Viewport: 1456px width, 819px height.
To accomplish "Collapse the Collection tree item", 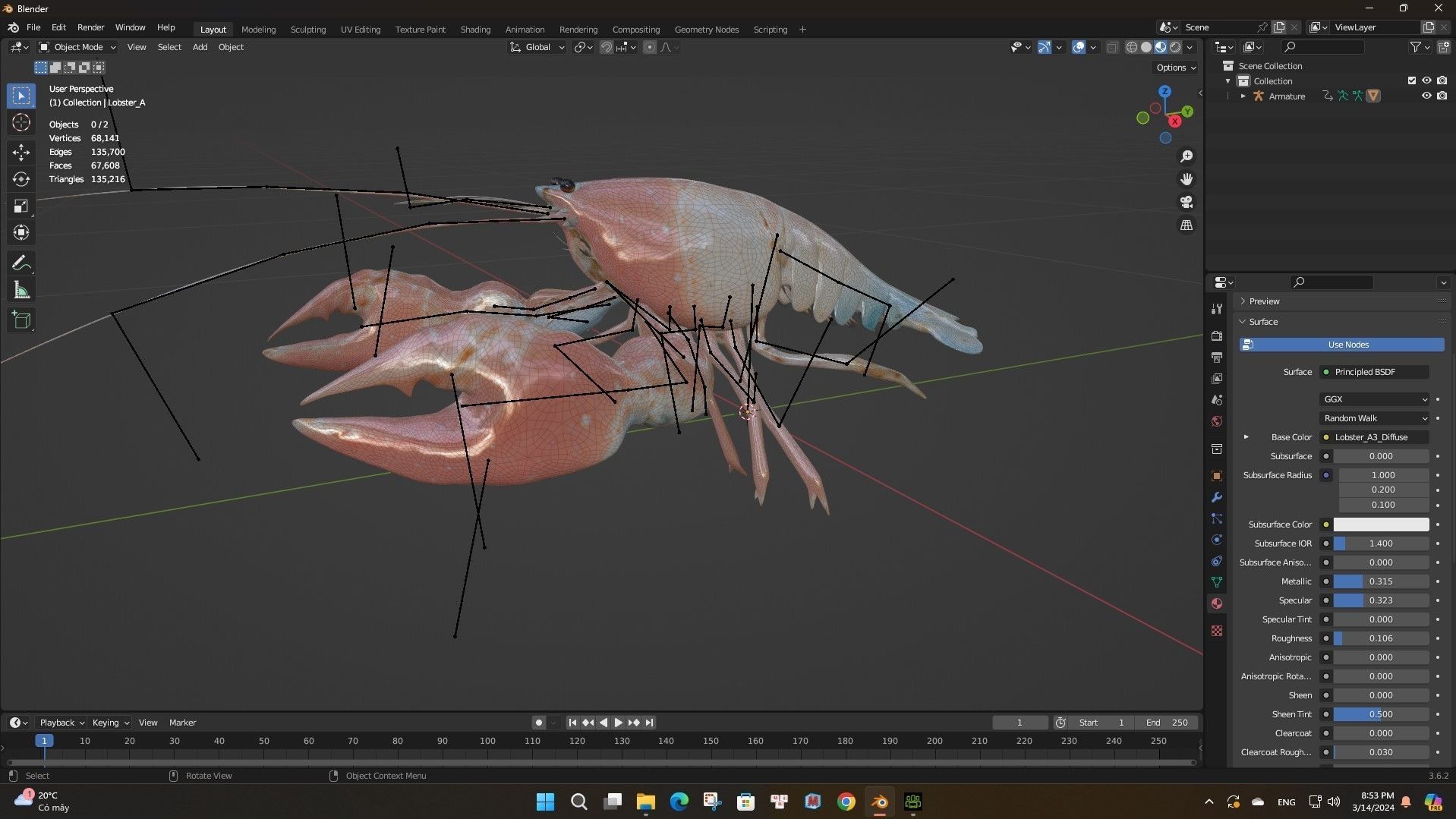I will coord(1228,81).
